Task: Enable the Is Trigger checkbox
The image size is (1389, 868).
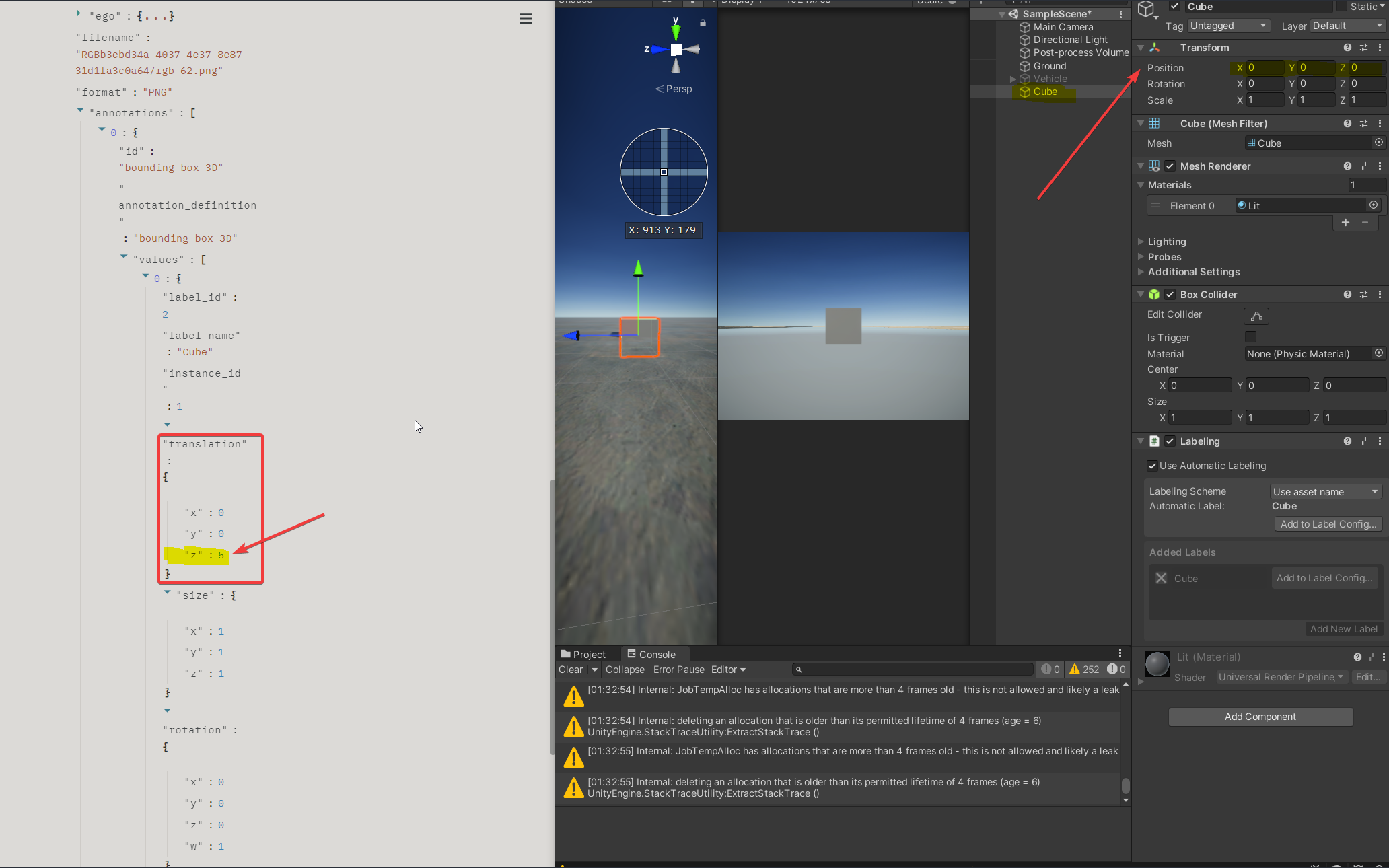Action: (x=1250, y=336)
